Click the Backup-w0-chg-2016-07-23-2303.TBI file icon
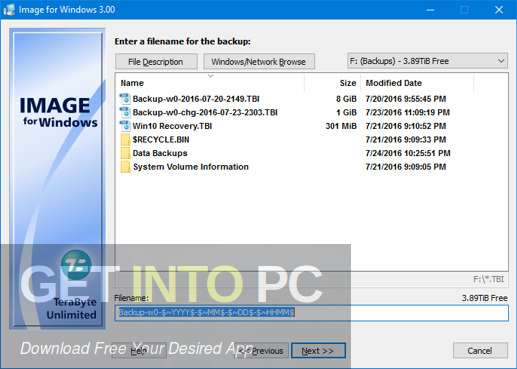This screenshot has width=517, height=369. click(x=125, y=112)
